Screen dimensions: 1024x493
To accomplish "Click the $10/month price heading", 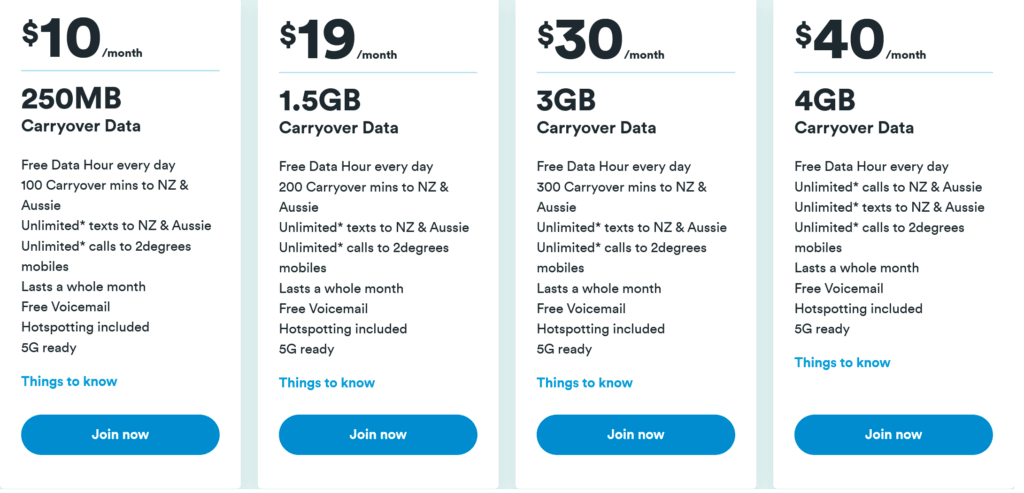I will (x=82, y=39).
